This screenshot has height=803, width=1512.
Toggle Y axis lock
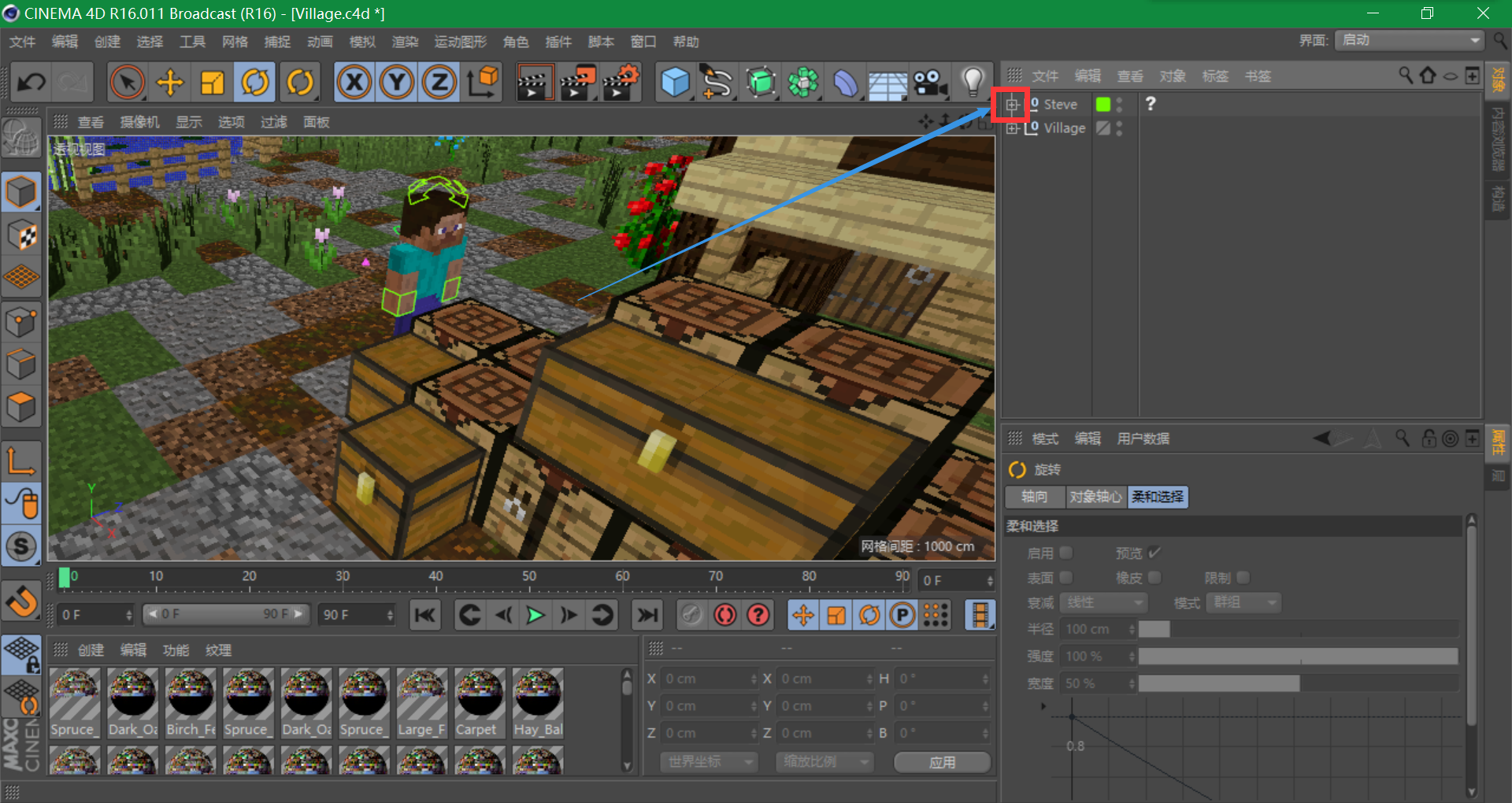pos(397,82)
